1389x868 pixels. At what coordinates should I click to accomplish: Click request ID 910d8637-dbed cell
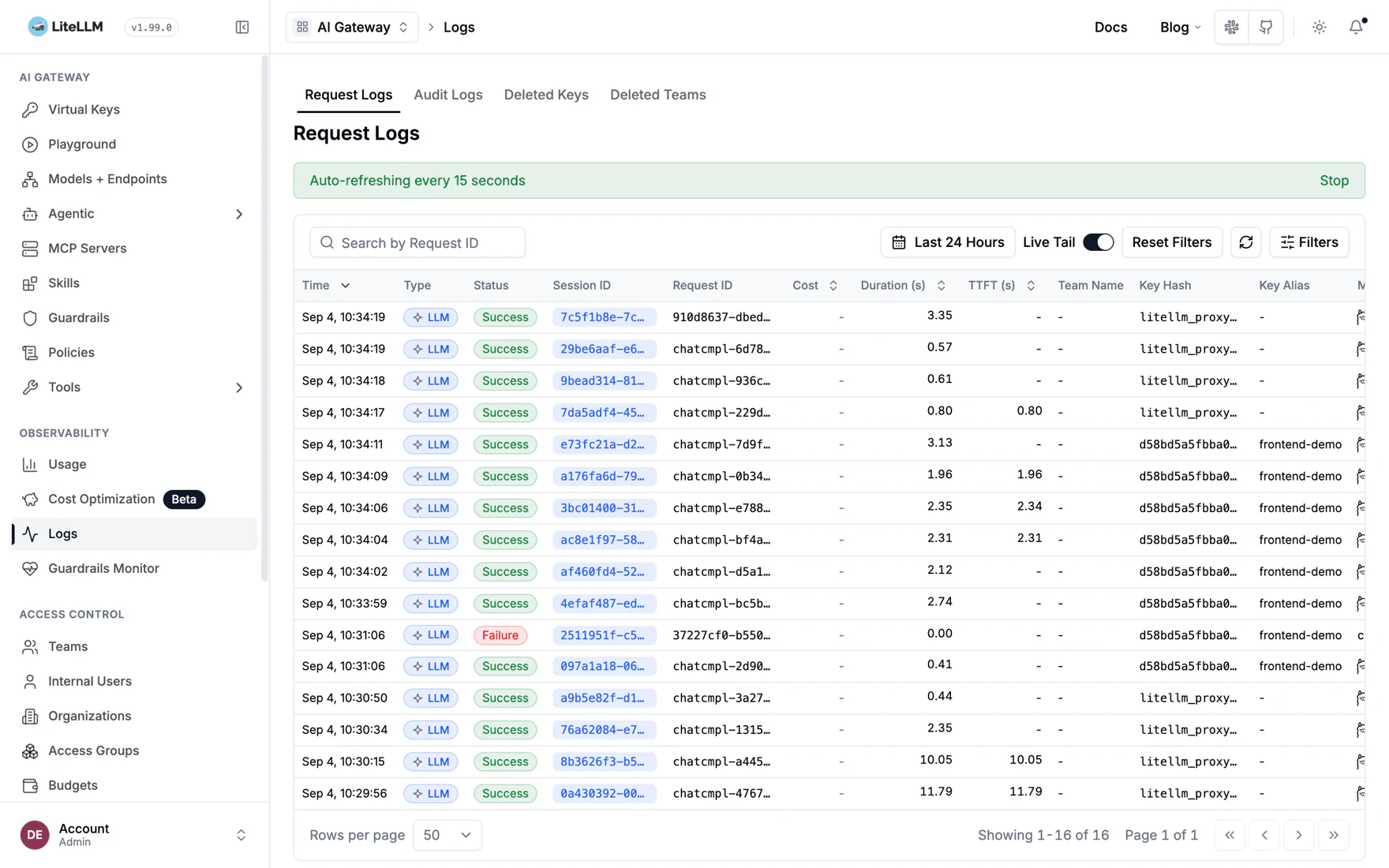coord(721,317)
